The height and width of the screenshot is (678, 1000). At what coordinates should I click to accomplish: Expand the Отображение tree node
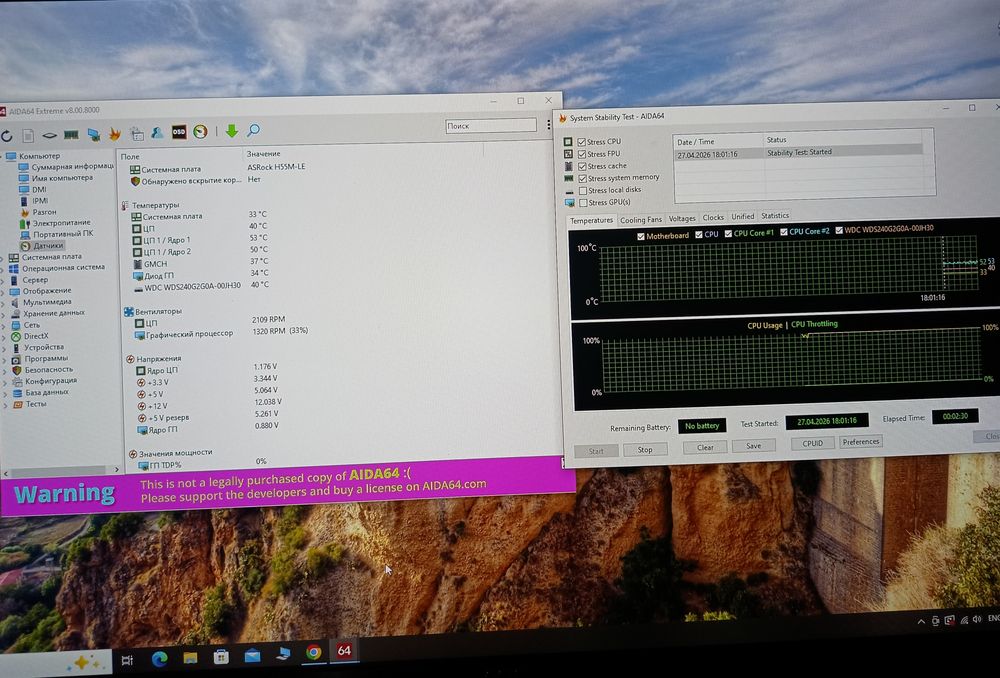pyautogui.click(x=2, y=291)
